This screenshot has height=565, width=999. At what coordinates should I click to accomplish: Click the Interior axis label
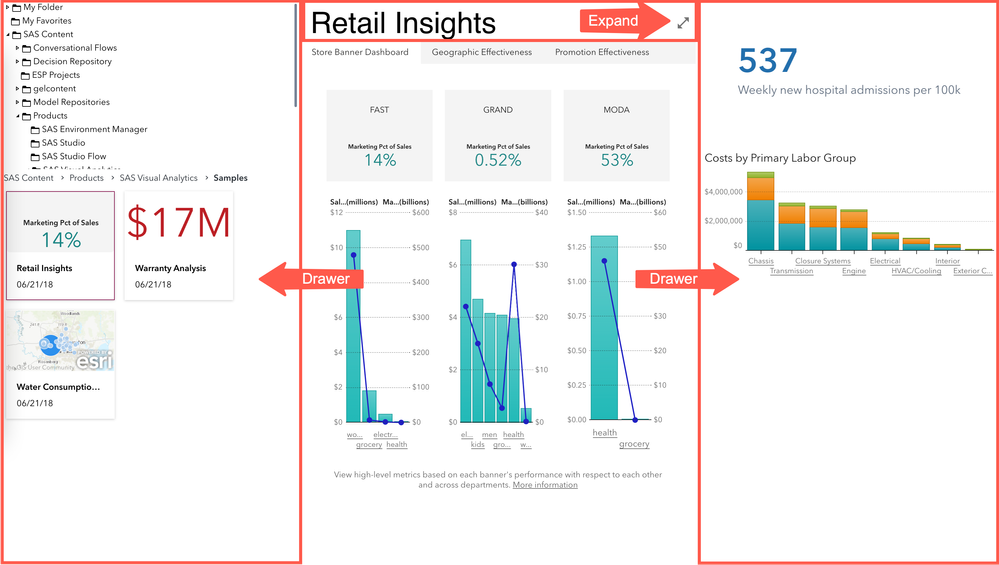coord(947,261)
